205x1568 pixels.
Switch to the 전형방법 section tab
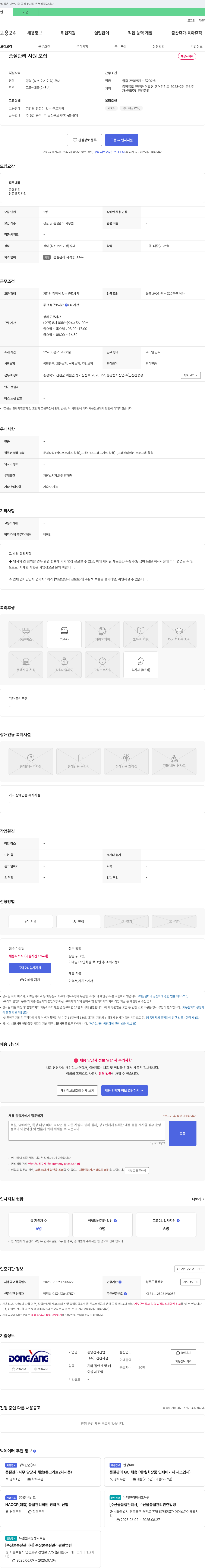point(158,46)
